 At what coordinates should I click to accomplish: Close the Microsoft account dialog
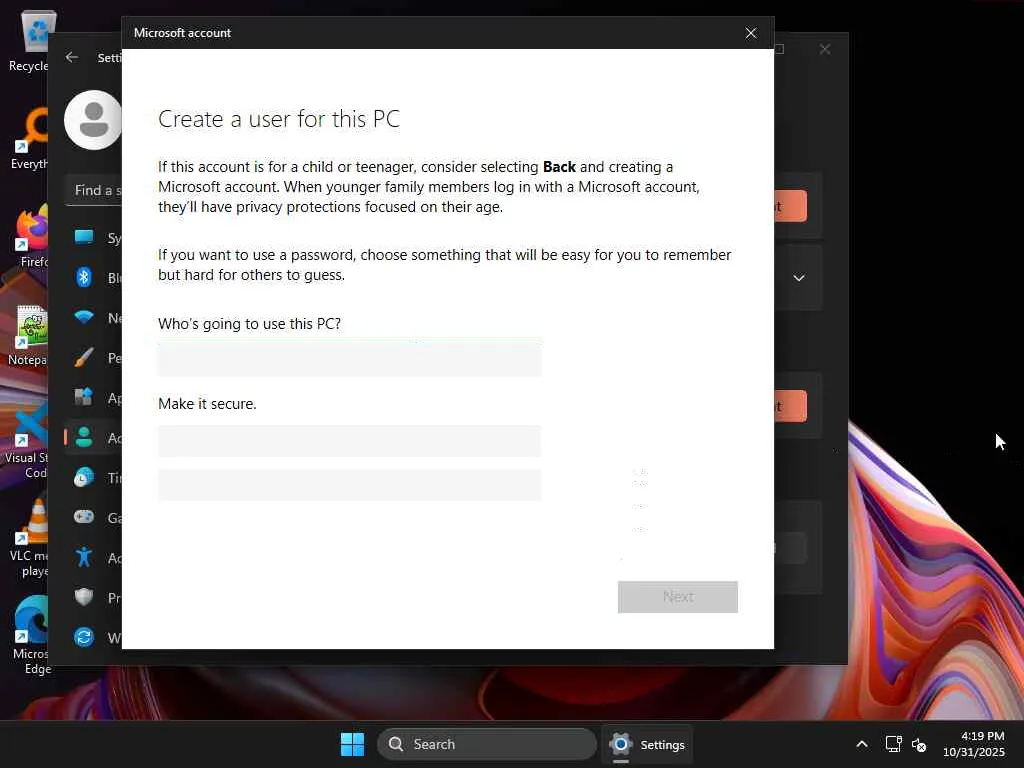pyautogui.click(x=751, y=33)
